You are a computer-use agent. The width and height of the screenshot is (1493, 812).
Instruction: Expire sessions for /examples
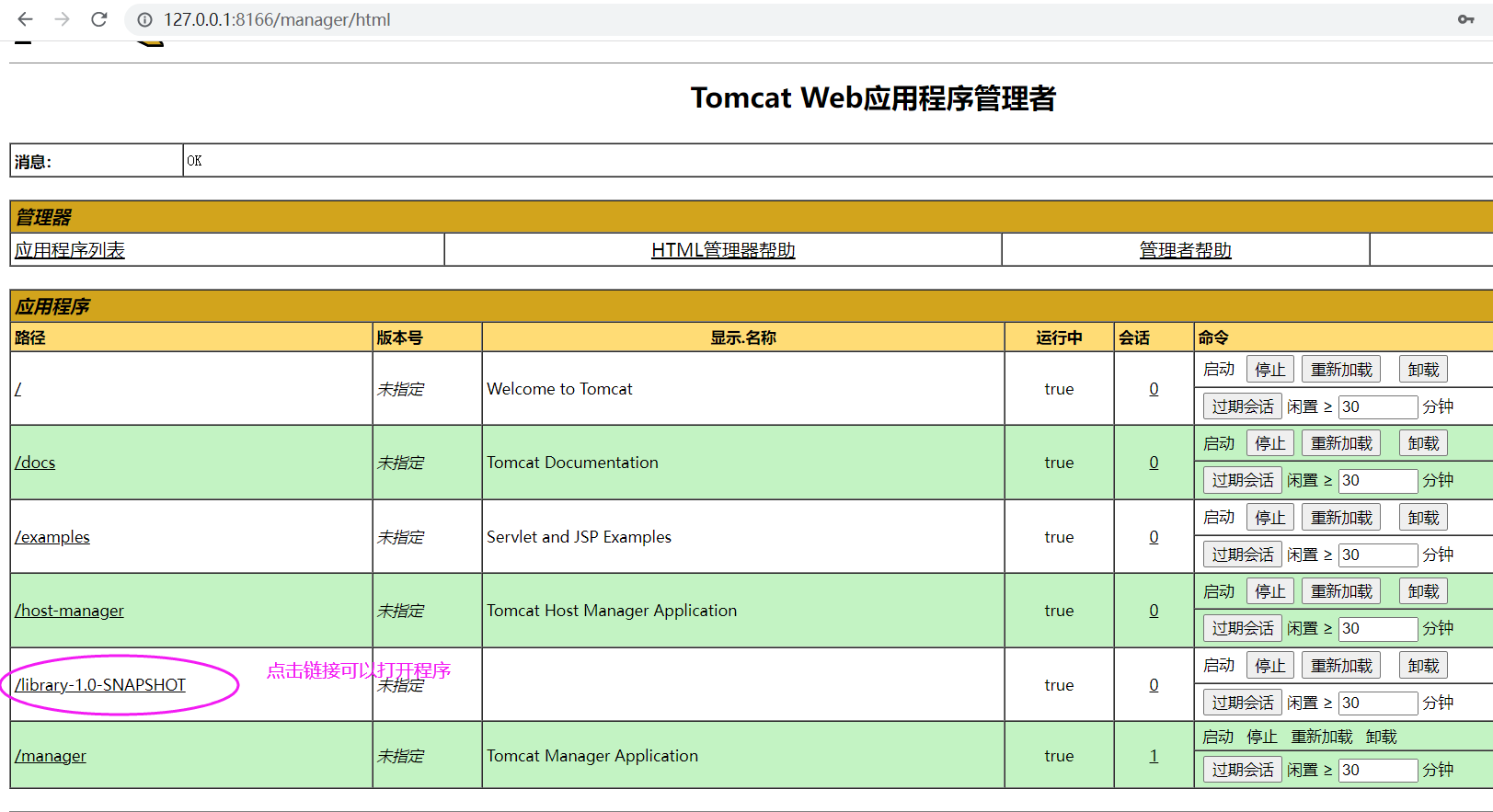pyautogui.click(x=1243, y=555)
